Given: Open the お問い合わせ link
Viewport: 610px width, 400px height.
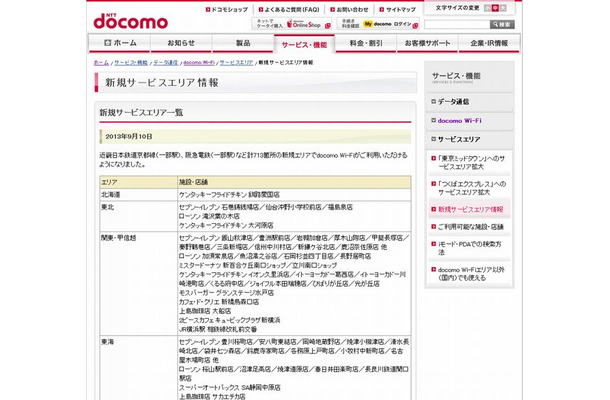Looking at the screenshot, I should (x=349, y=9).
